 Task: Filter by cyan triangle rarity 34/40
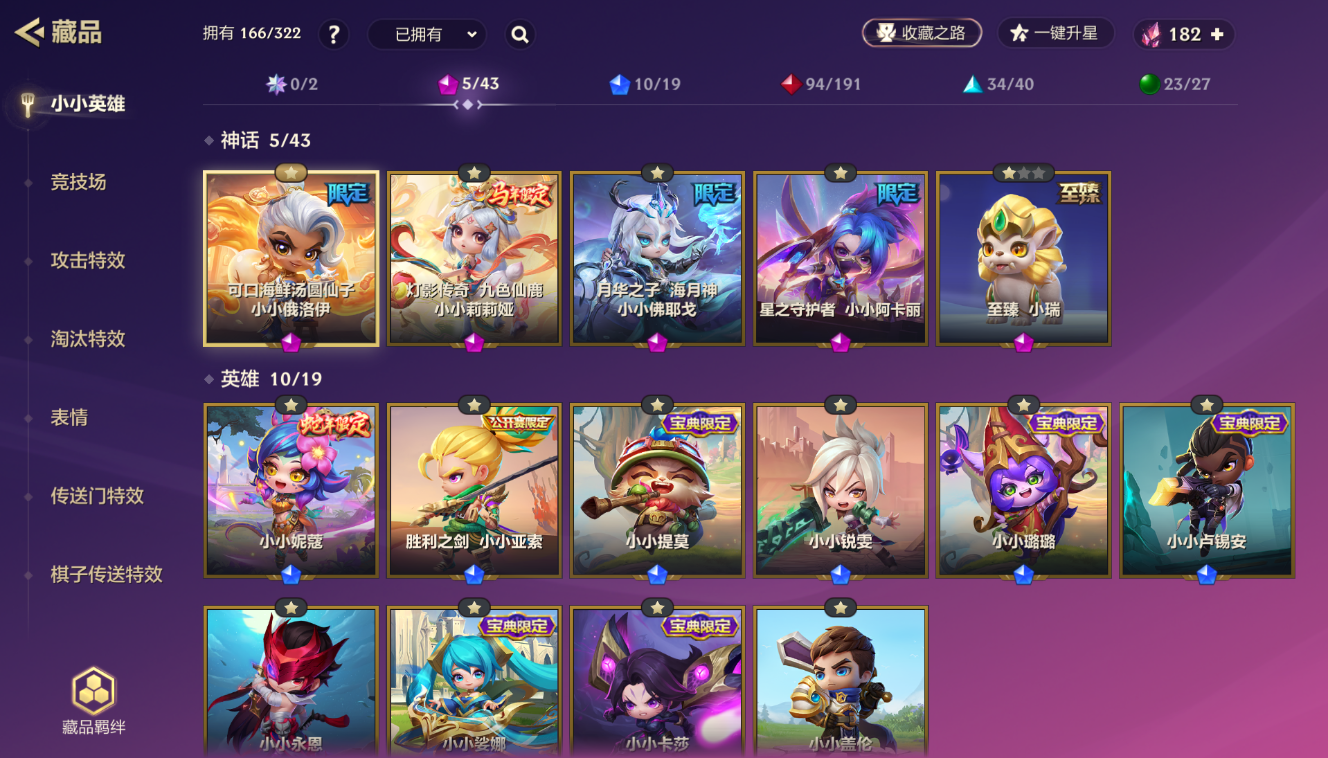(998, 84)
